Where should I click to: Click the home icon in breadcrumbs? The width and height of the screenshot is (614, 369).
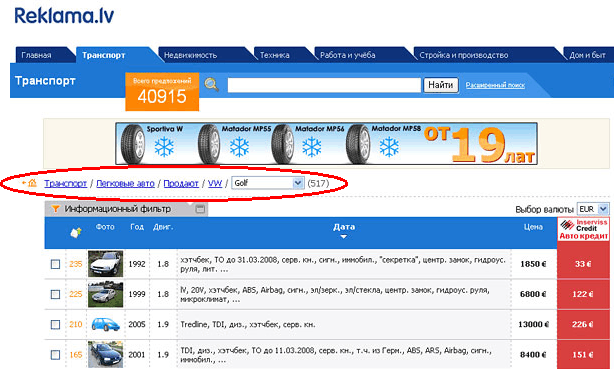(31, 183)
